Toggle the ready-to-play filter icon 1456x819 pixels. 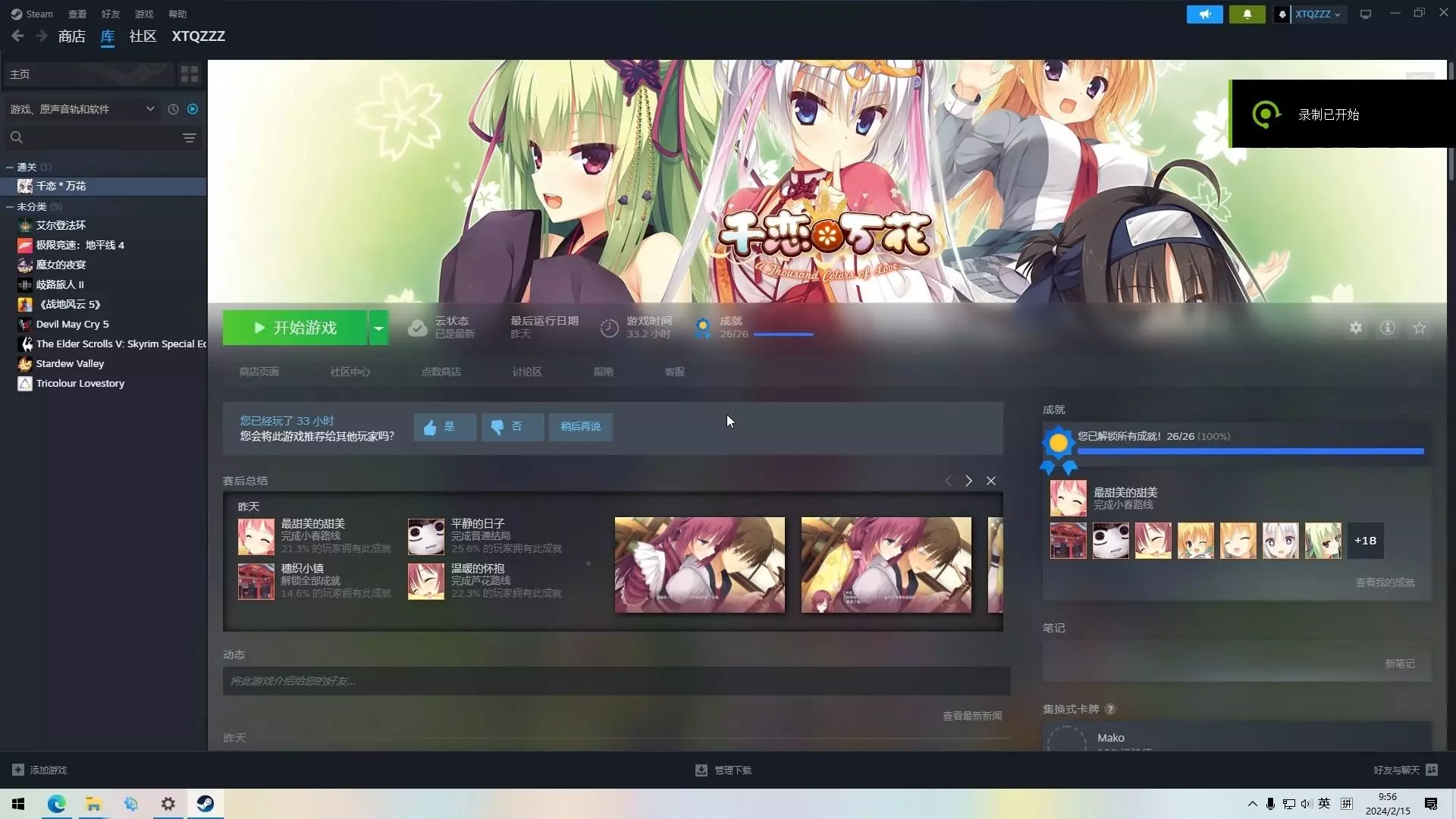point(193,109)
